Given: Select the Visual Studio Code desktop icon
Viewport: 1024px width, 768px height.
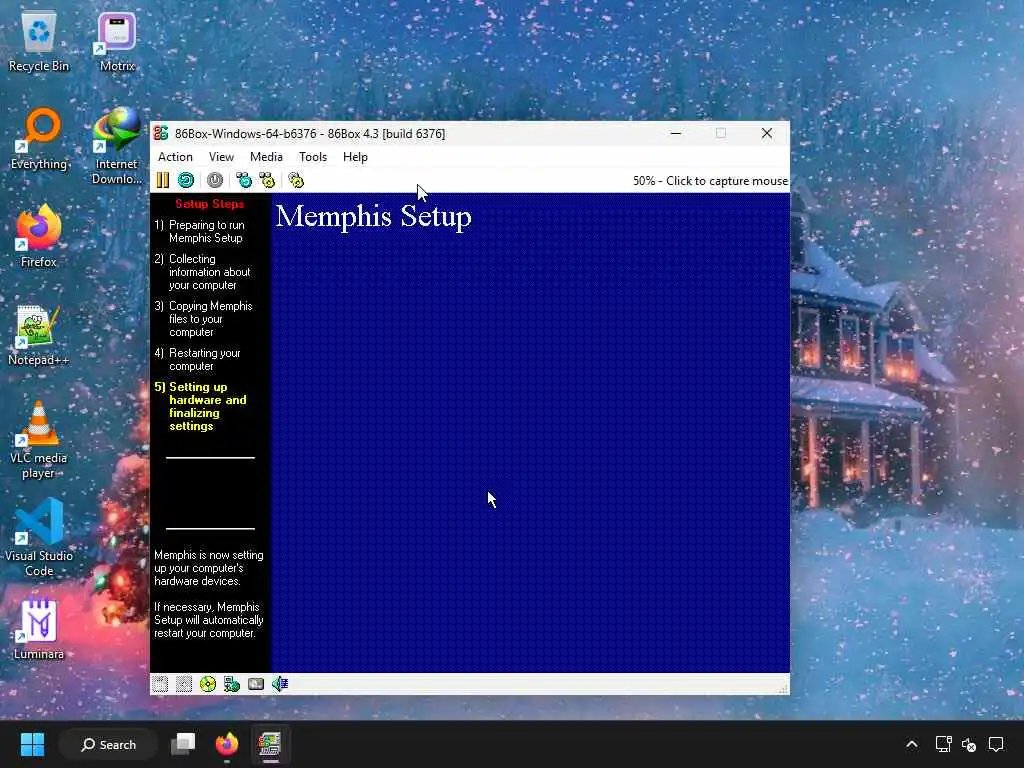Looking at the screenshot, I should tap(39, 538).
